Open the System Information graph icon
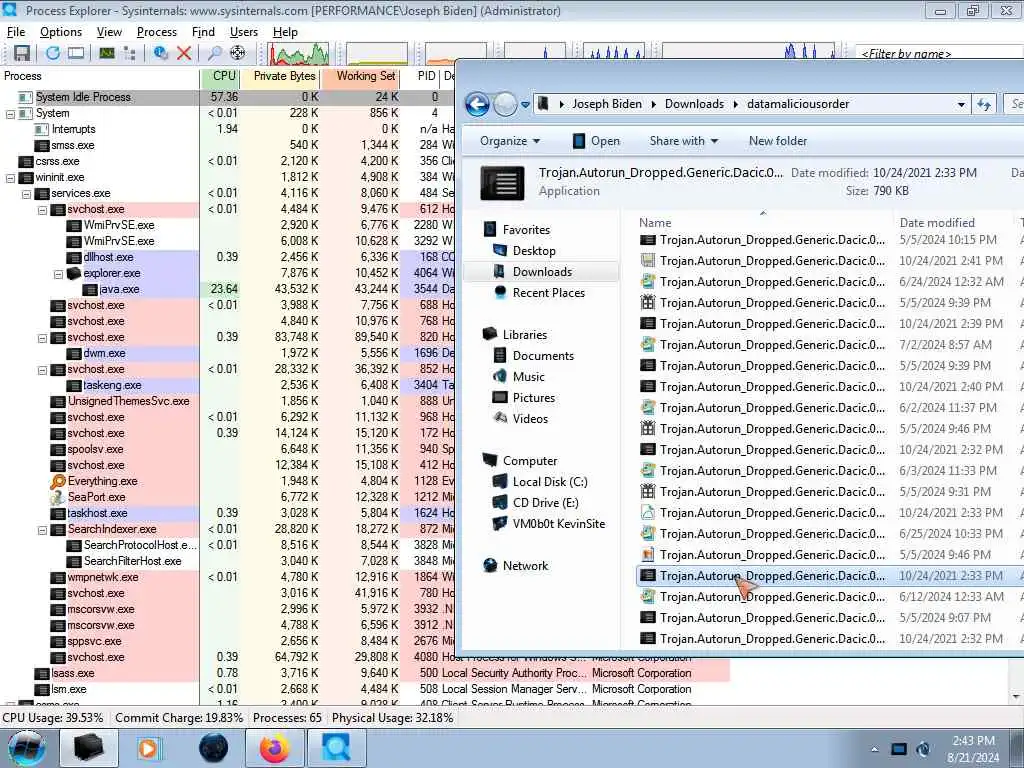The image size is (1024, 768). coord(106,53)
